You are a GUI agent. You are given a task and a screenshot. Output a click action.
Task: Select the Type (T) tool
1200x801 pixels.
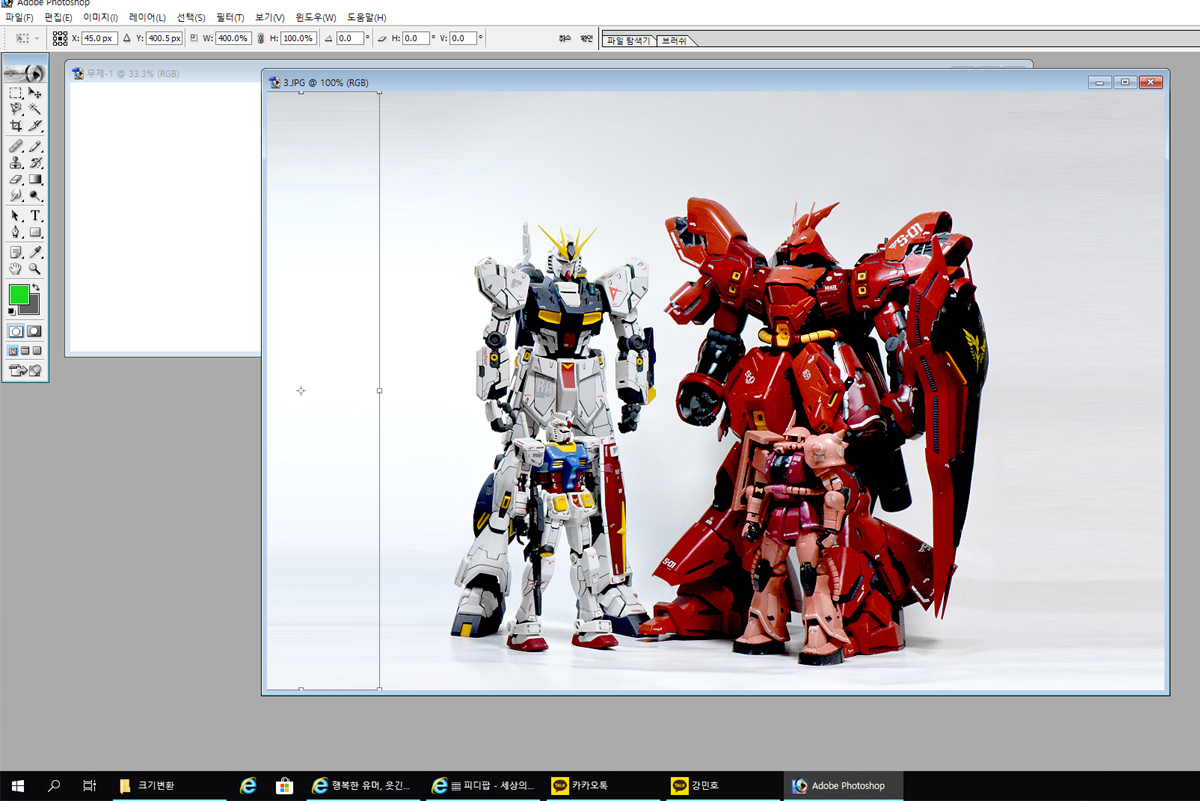click(x=35, y=215)
